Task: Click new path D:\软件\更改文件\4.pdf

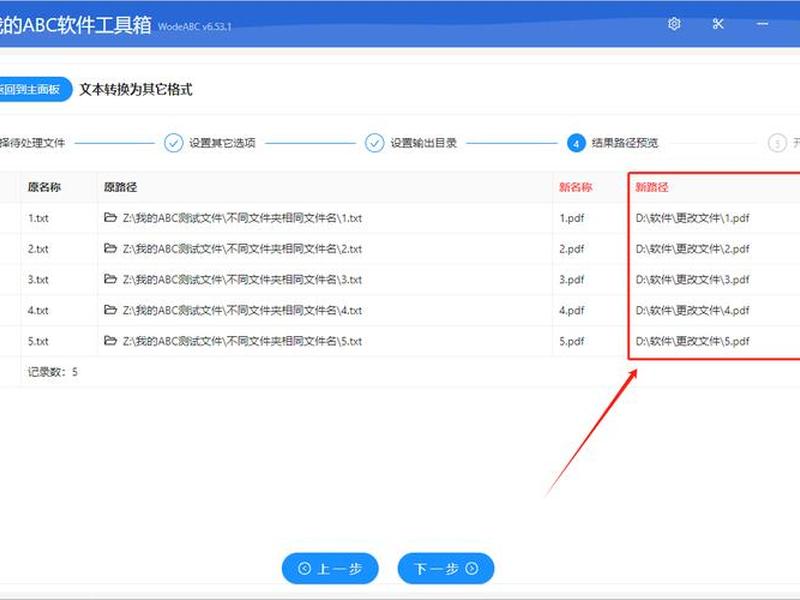Action: tap(693, 310)
